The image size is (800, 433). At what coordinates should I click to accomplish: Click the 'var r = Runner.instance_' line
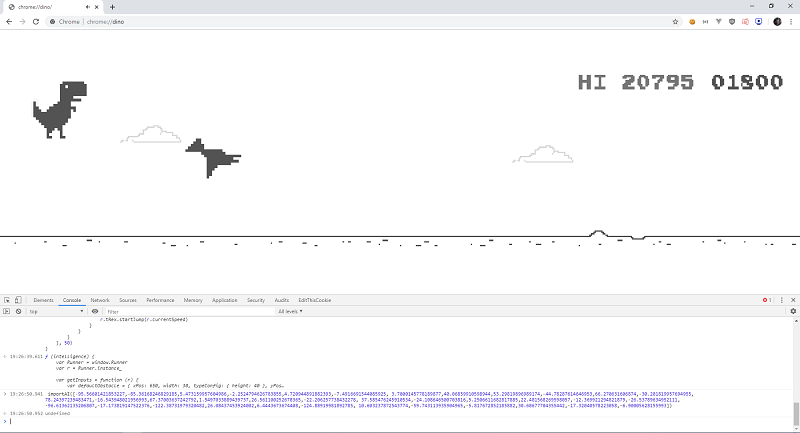click(88, 368)
